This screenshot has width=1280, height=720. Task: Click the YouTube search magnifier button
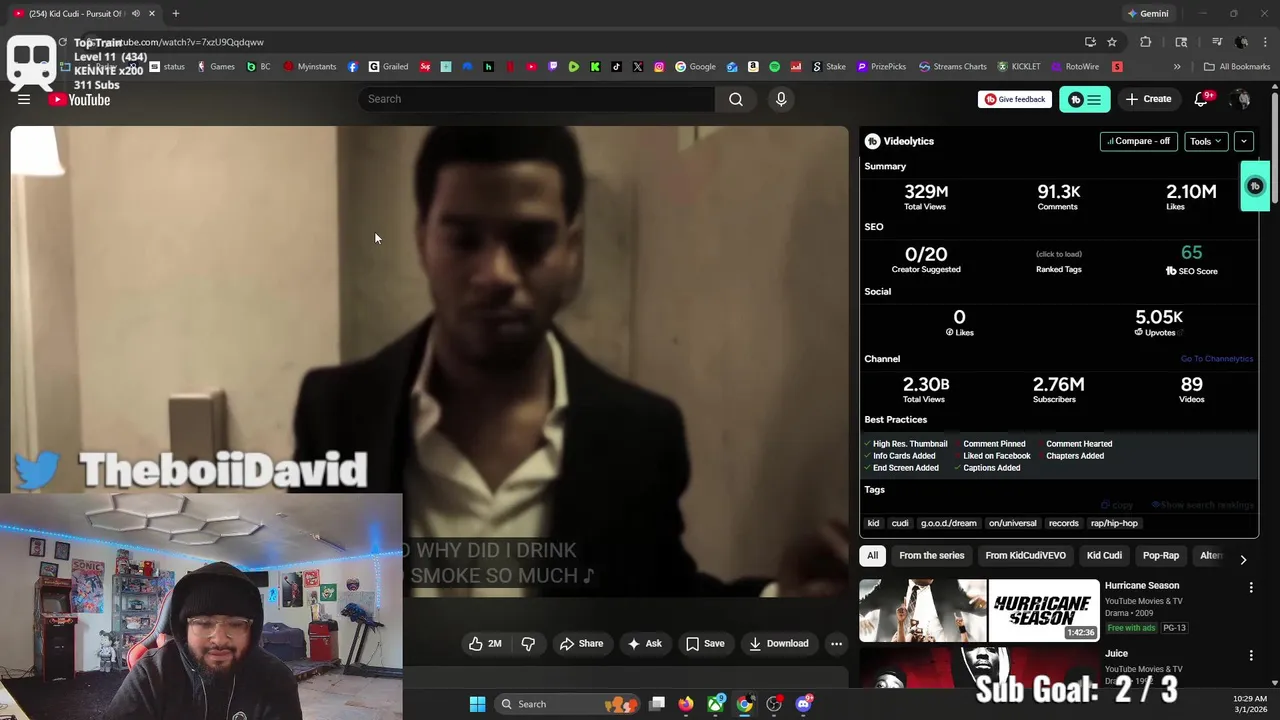pyautogui.click(x=736, y=99)
